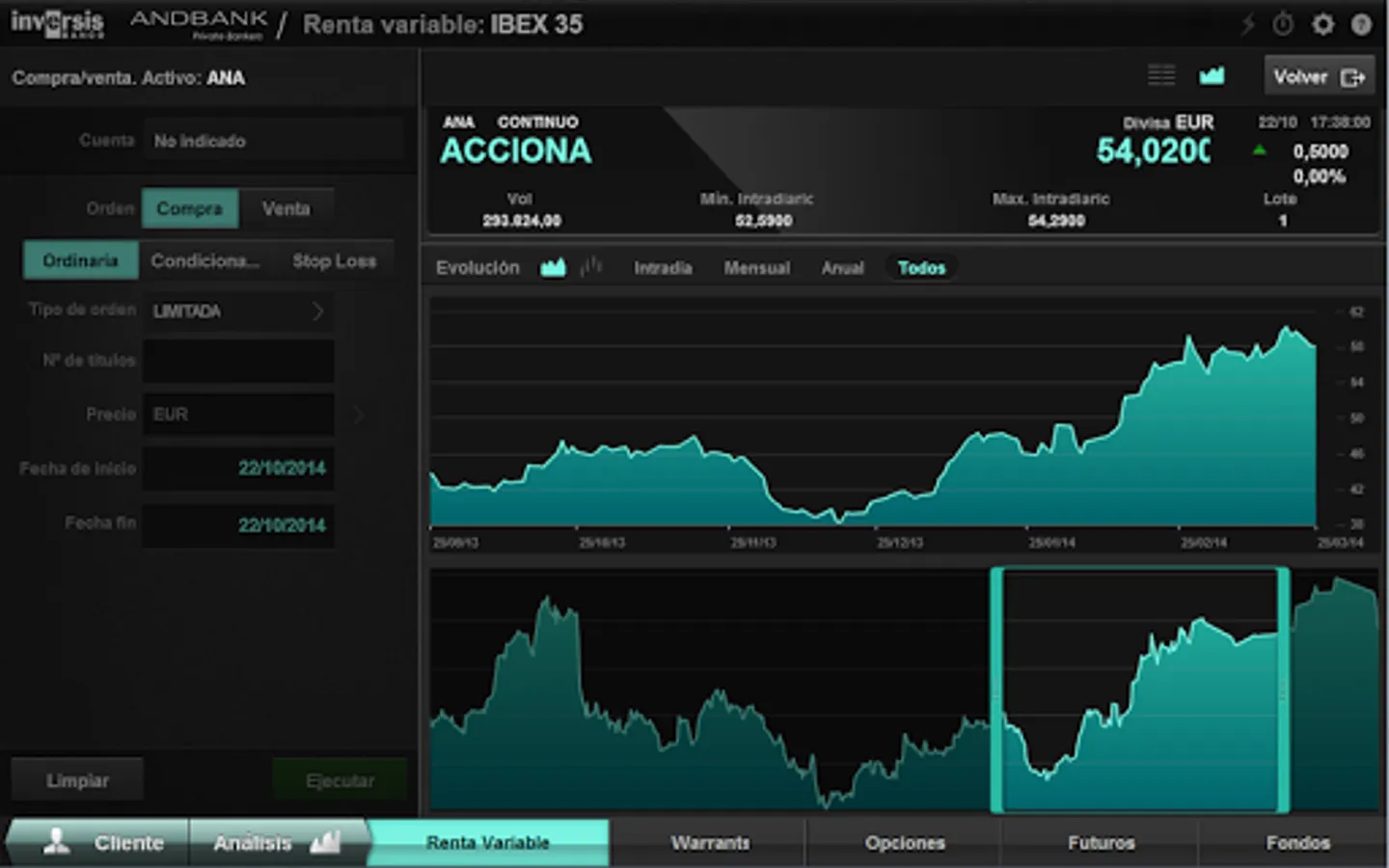Click Limpiar button
Screen dimensions: 1389x868
[77, 780]
